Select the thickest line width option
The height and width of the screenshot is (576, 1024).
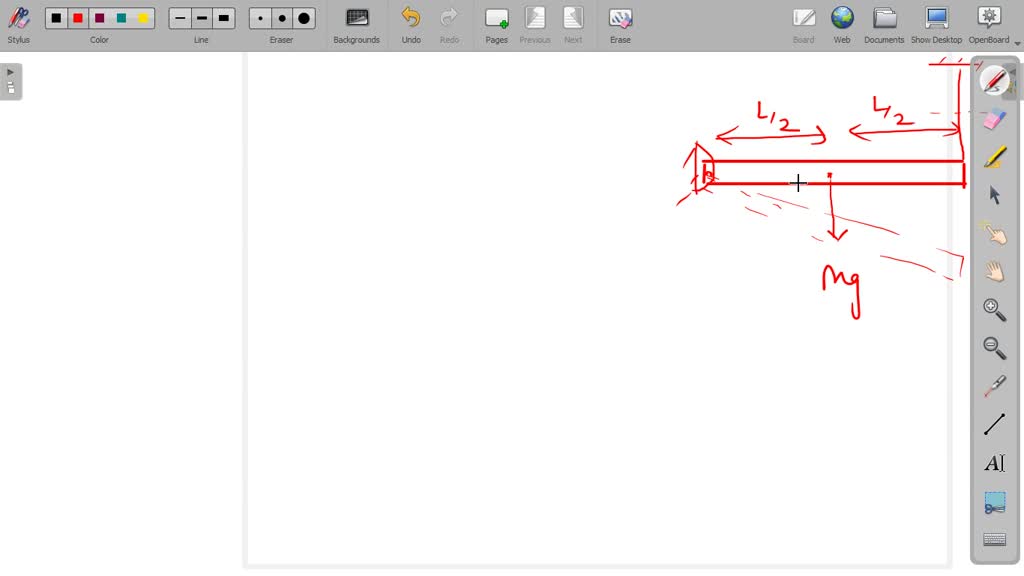click(223, 18)
